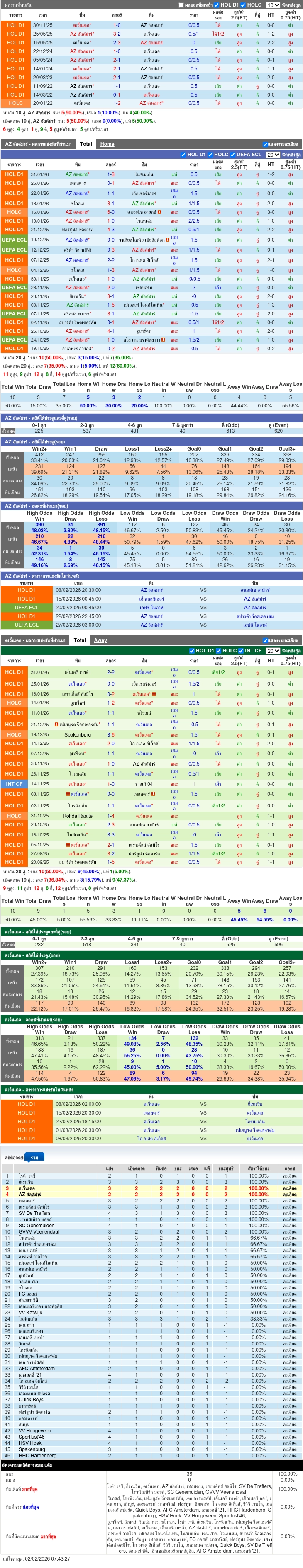Open the 4-1 score in AZ 26/10/25 row
The height and width of the screenshot is (1568, 303).
coord(110,331)
